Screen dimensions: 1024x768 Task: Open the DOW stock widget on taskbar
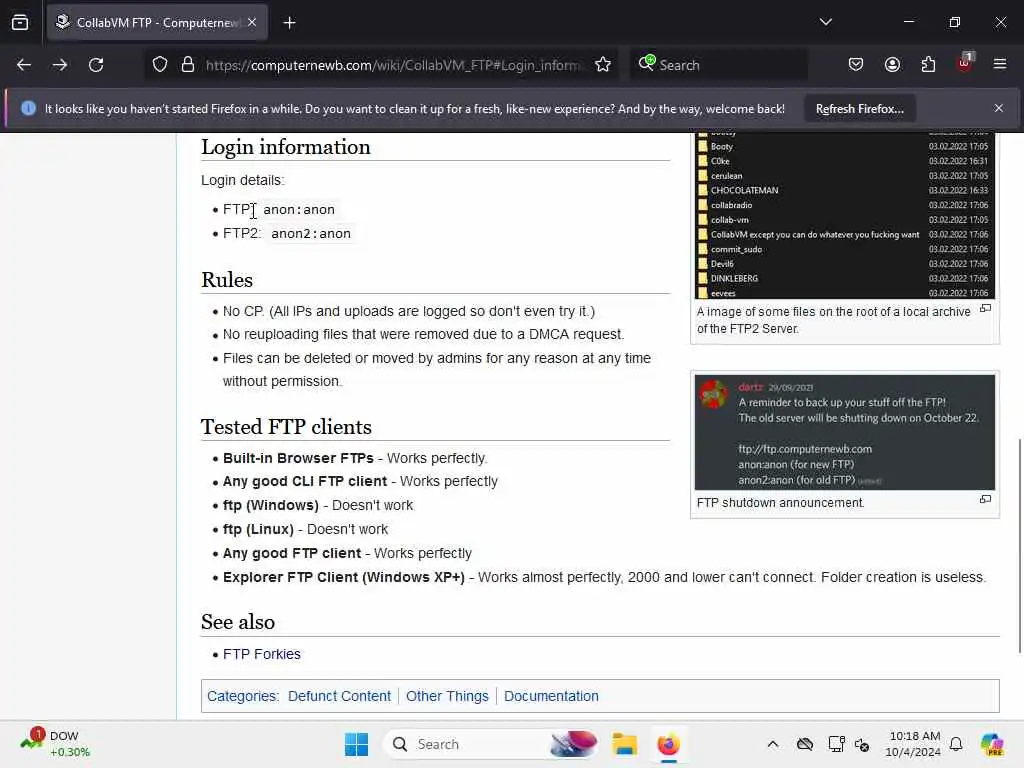tap(55, 744)
